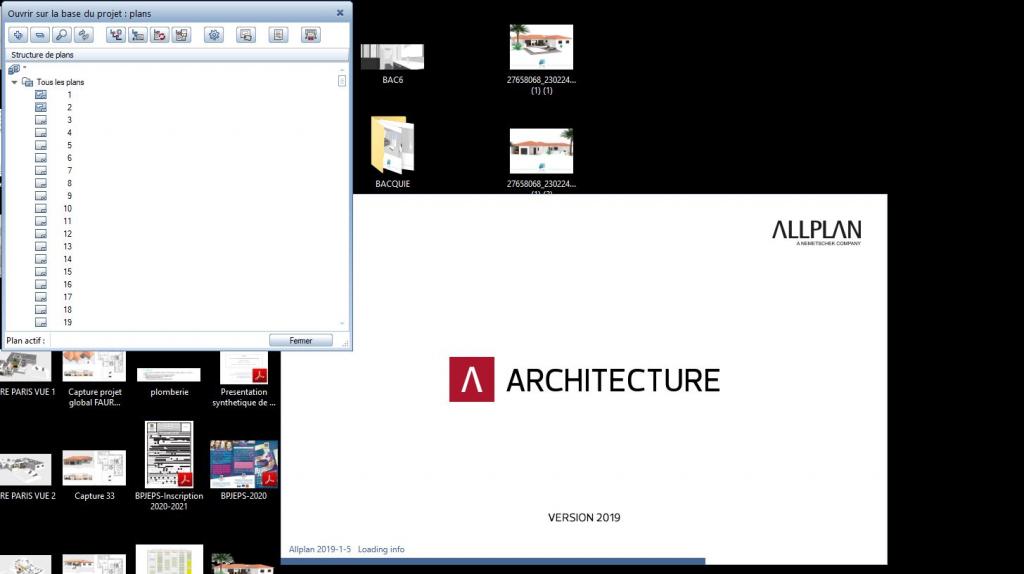This screenshot has height=574, width=1024.
Task: Select the Presentation synthetique PDF icon
Action: tap(244, 379)
